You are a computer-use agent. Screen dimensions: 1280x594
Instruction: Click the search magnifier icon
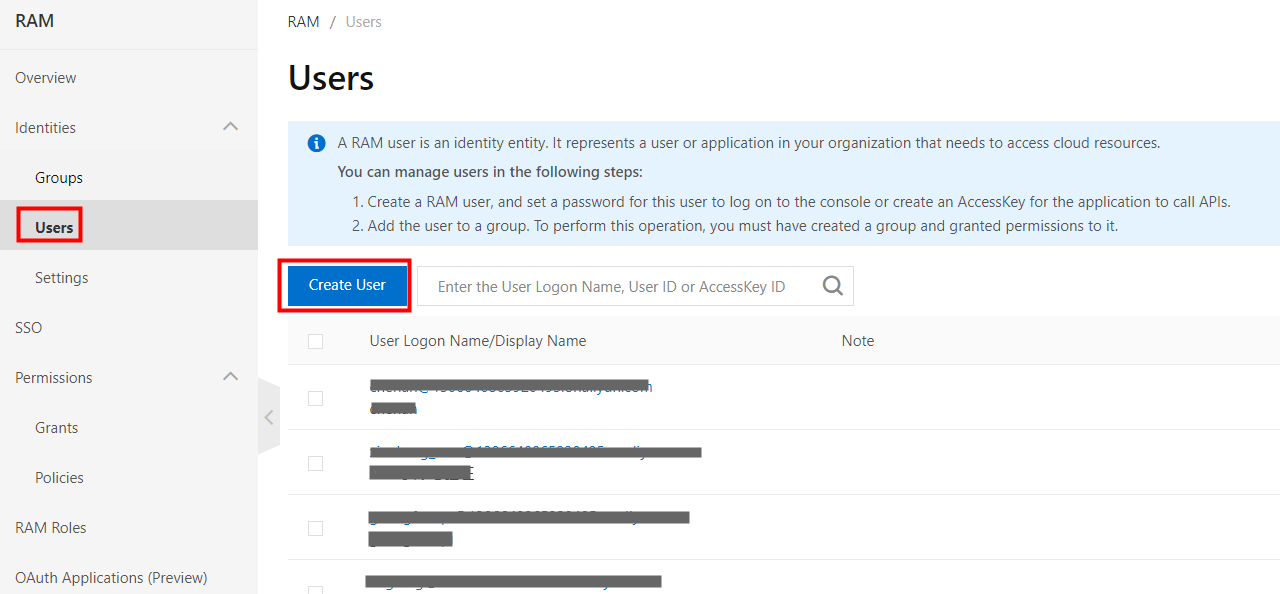pos(832,286)
